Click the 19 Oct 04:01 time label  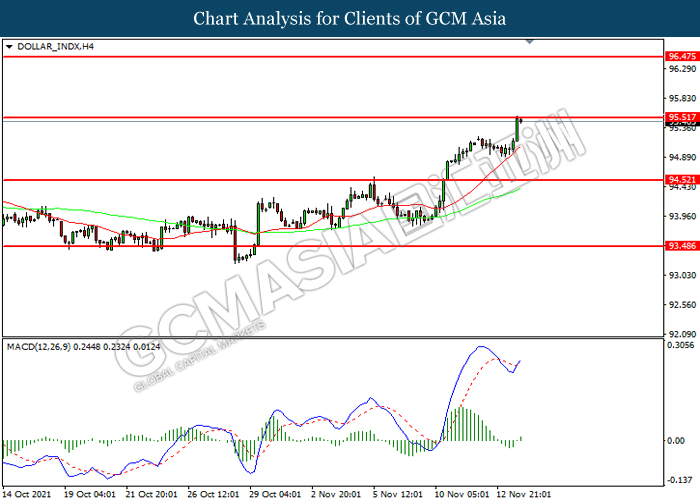[x=89, y=494]
